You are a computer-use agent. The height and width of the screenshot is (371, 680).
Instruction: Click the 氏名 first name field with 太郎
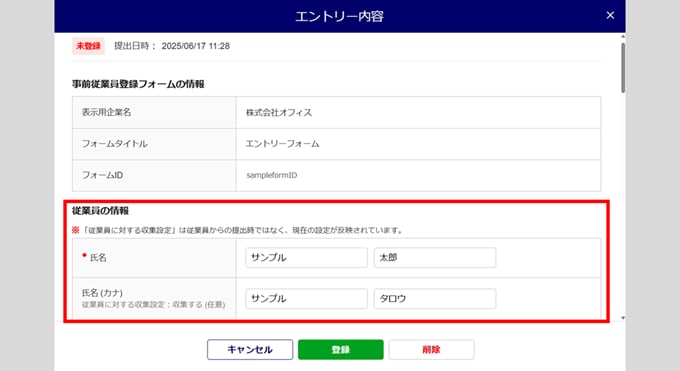point(435,257)
